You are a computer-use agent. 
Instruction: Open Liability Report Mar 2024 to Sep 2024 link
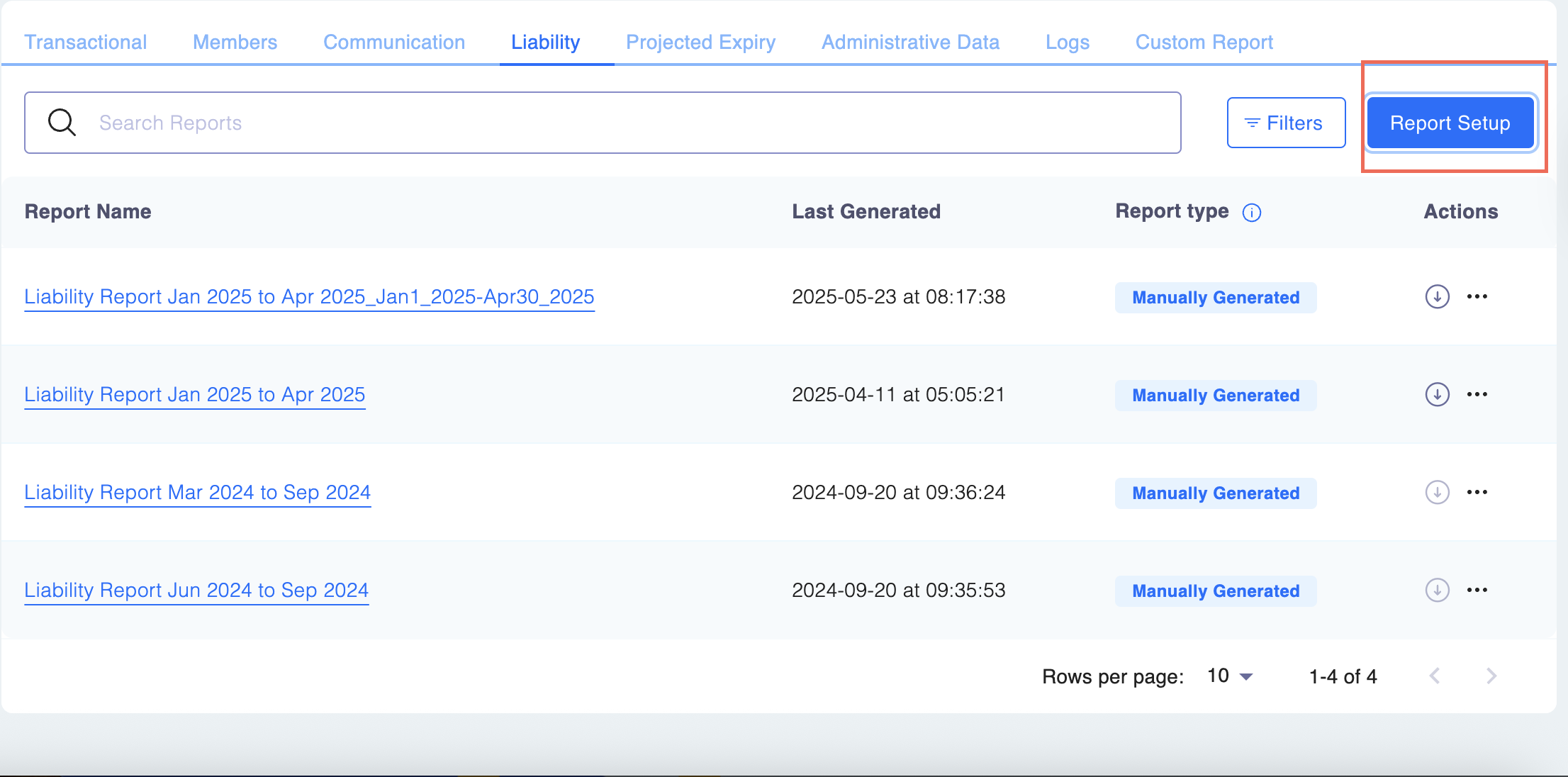tap(198, 492)
